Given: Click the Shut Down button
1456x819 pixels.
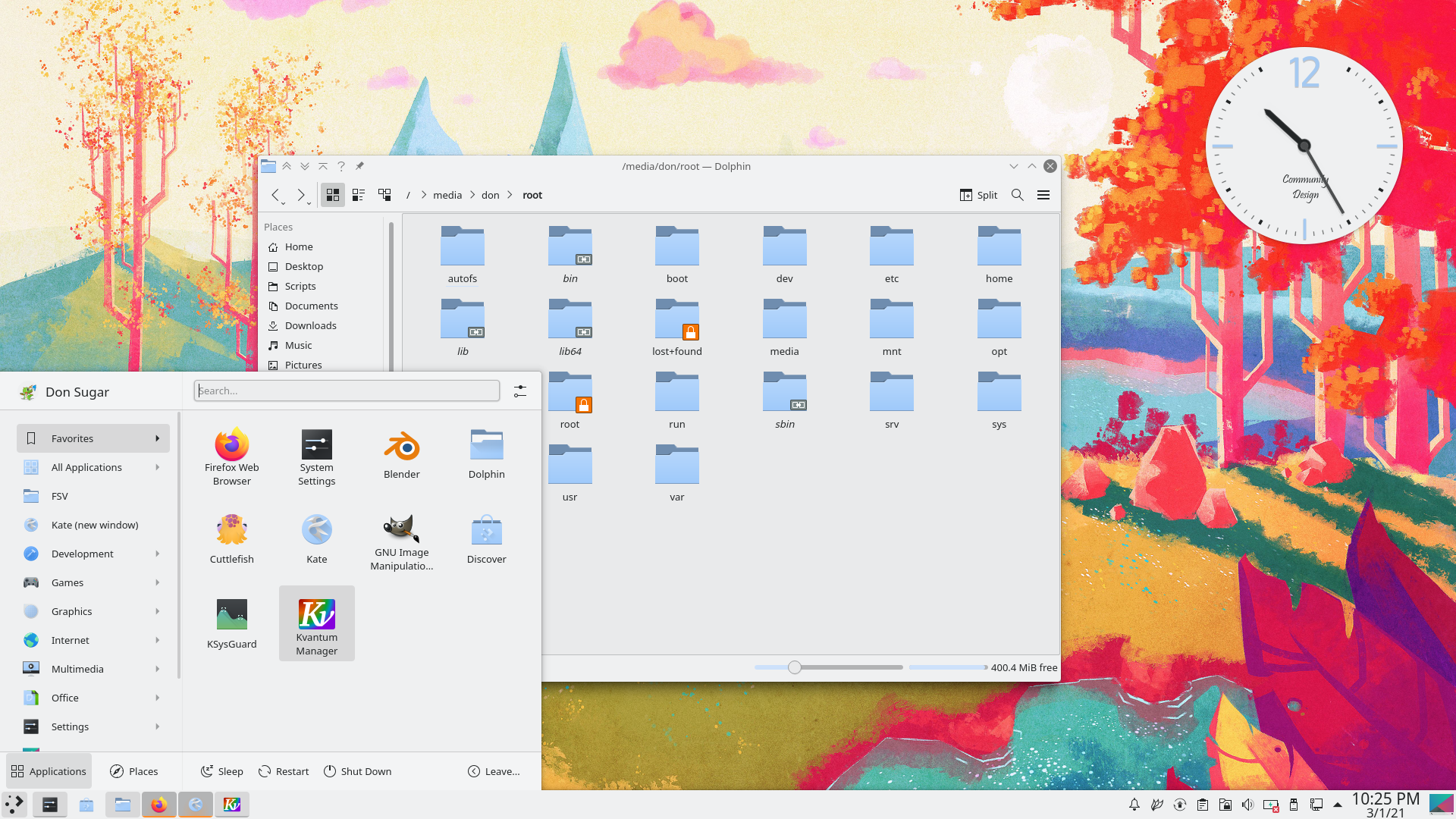Looking at the screenshot, I should (358, 771).
